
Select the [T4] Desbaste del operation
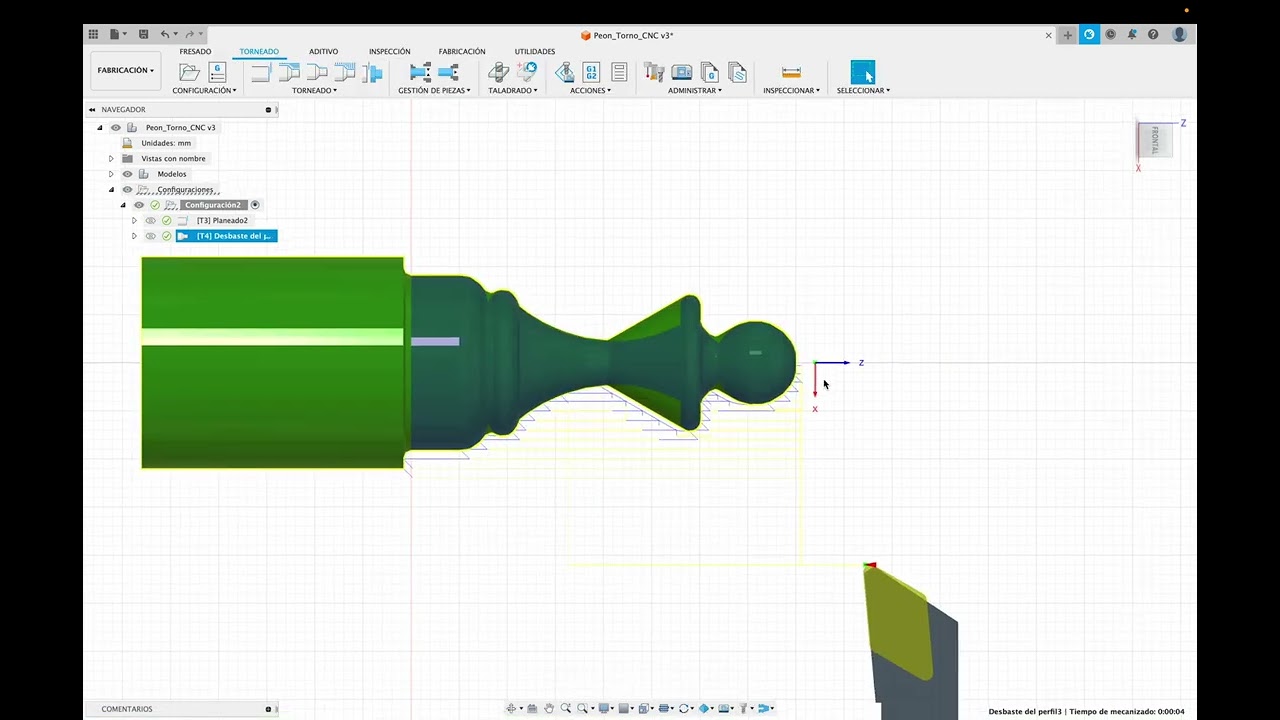226,236
